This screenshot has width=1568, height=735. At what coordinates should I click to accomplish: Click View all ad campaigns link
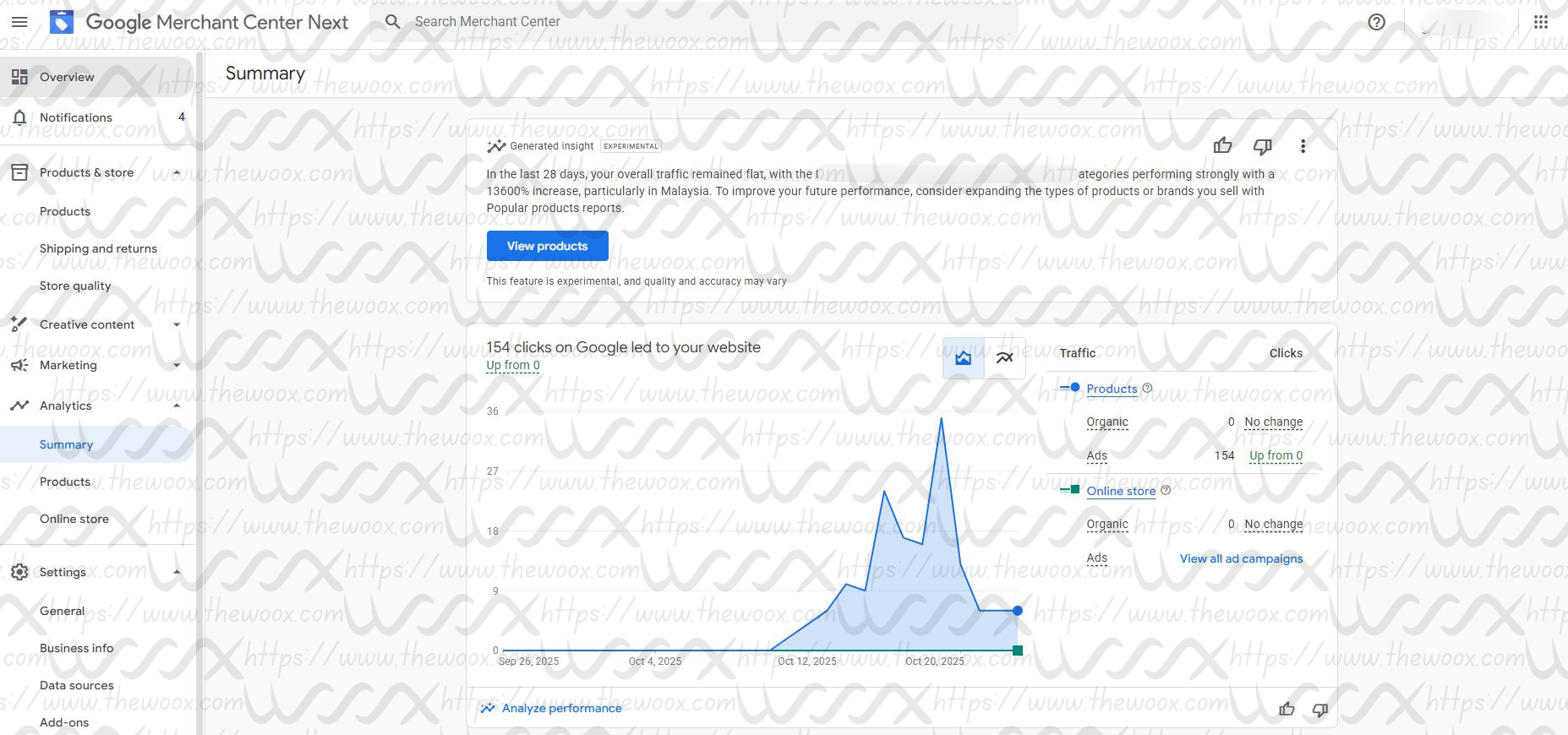[x=1241, y=558]
